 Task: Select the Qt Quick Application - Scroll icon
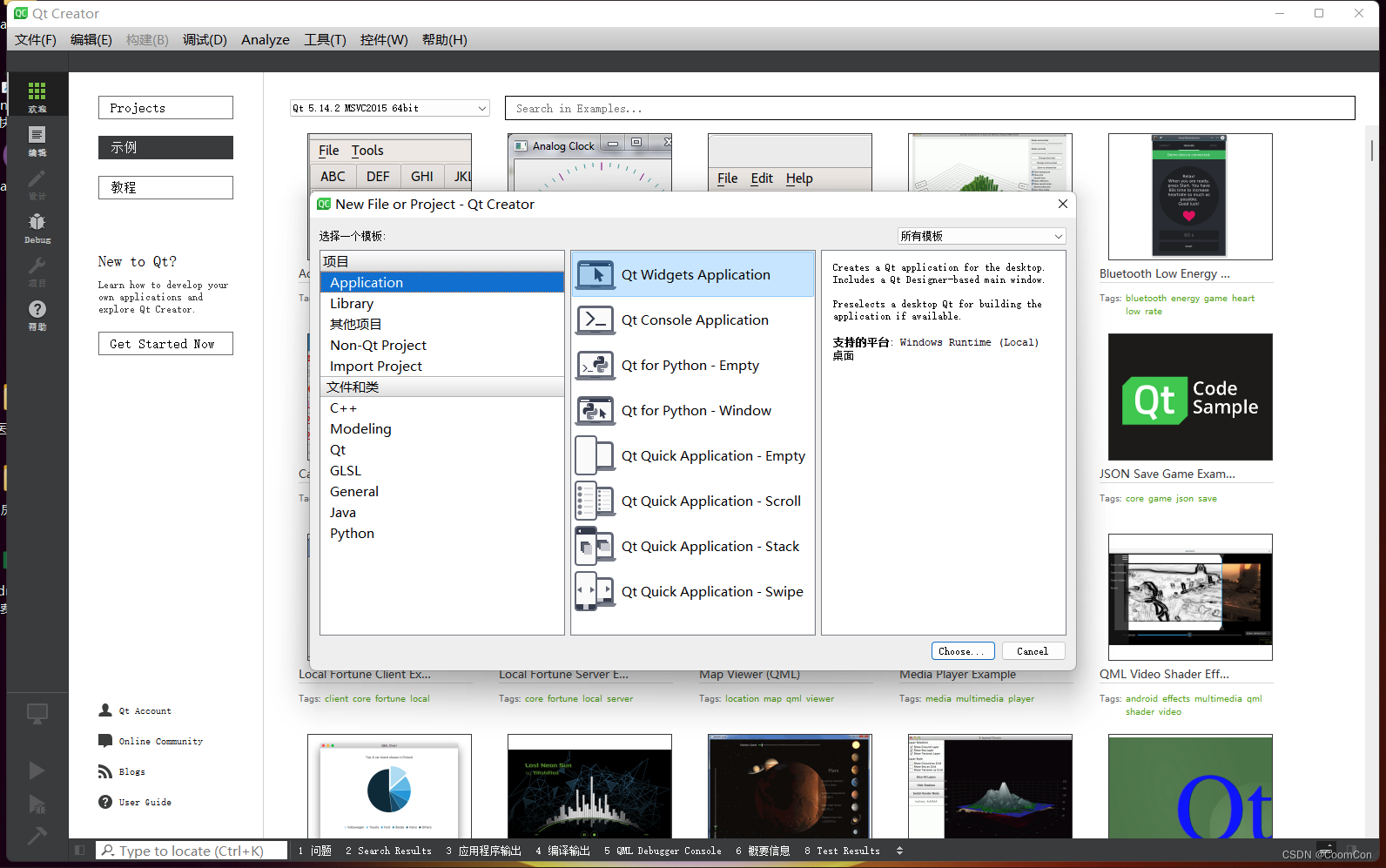pyautogui.click(x=595, y=501)
